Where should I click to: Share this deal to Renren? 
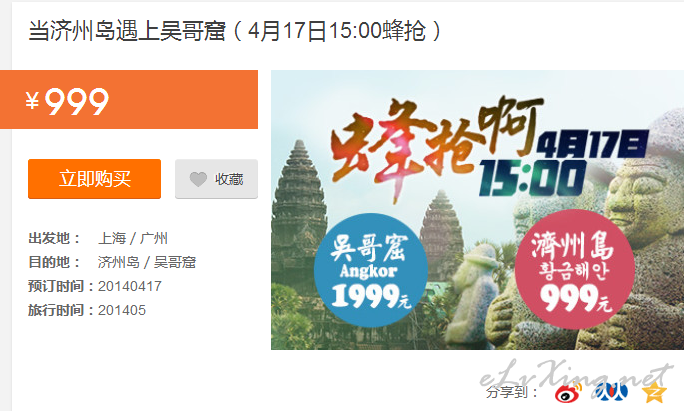(611, 391)
